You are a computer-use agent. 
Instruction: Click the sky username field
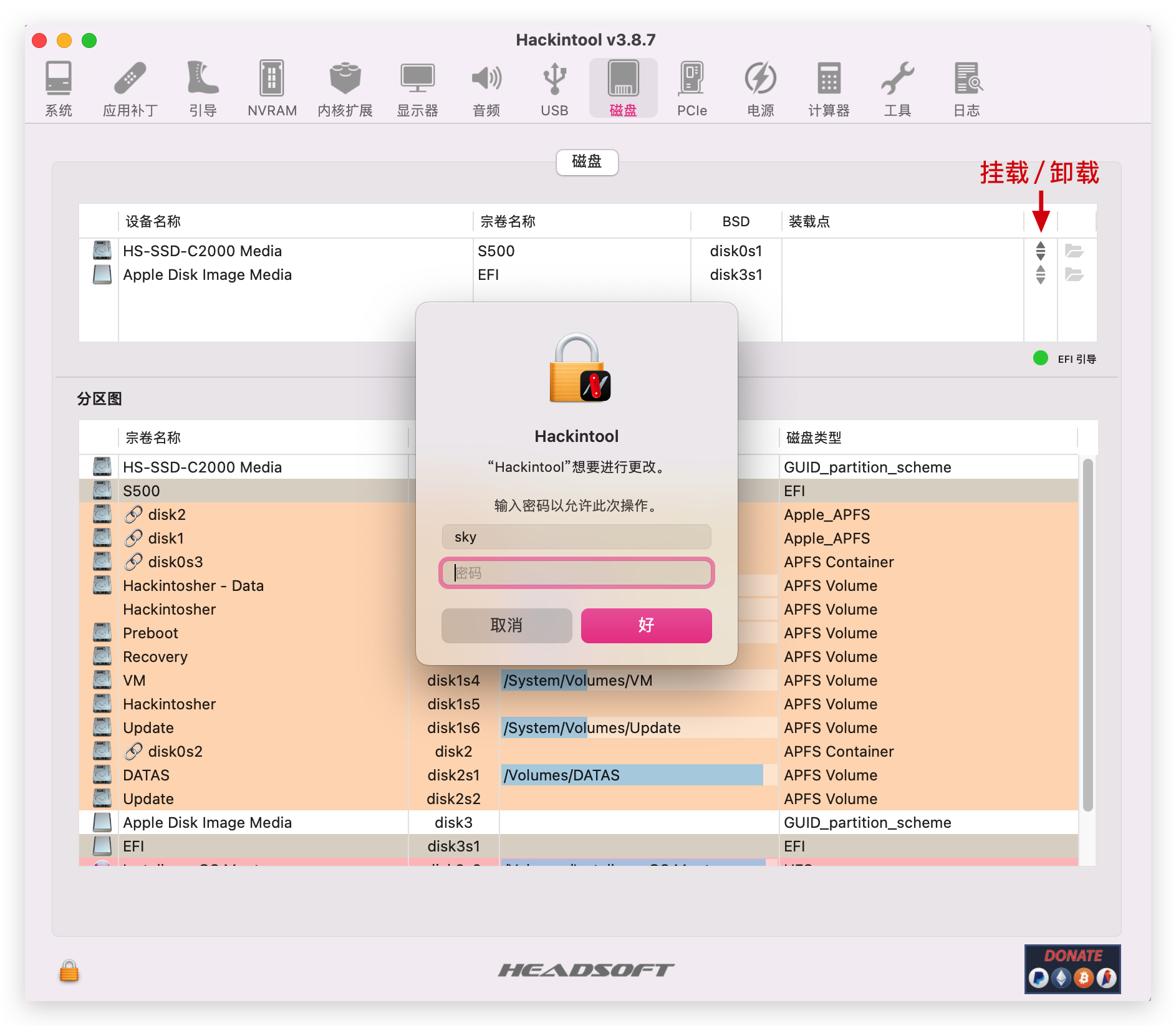click(576, 537)
